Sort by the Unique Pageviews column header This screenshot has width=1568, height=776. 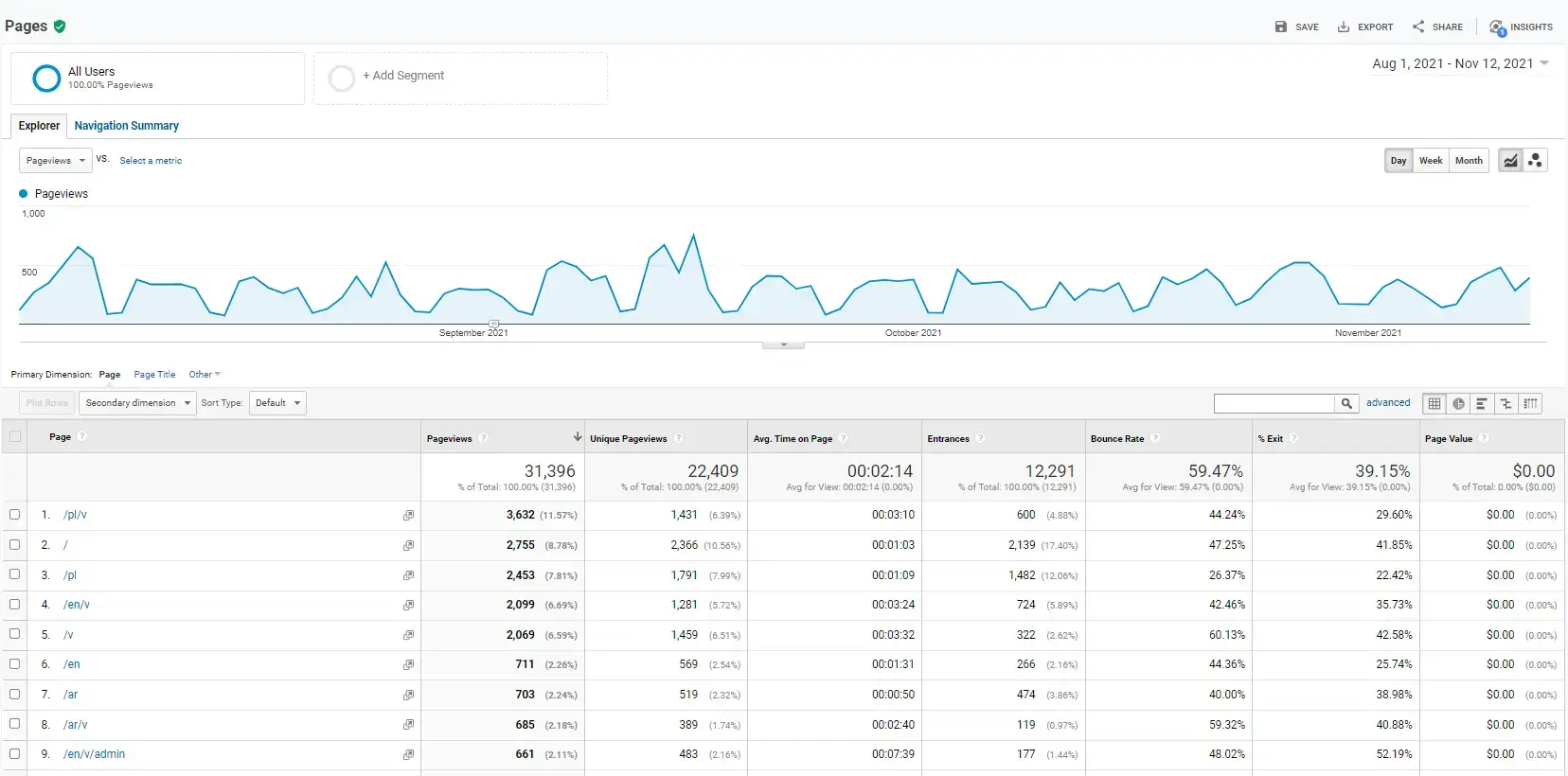click(628, 439)
